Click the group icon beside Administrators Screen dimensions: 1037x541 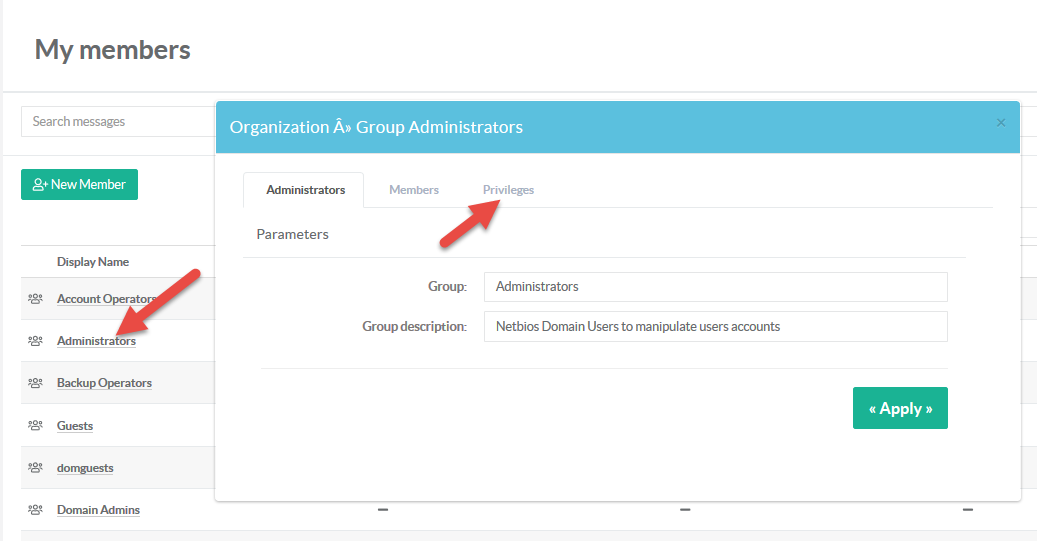[35, 341]
